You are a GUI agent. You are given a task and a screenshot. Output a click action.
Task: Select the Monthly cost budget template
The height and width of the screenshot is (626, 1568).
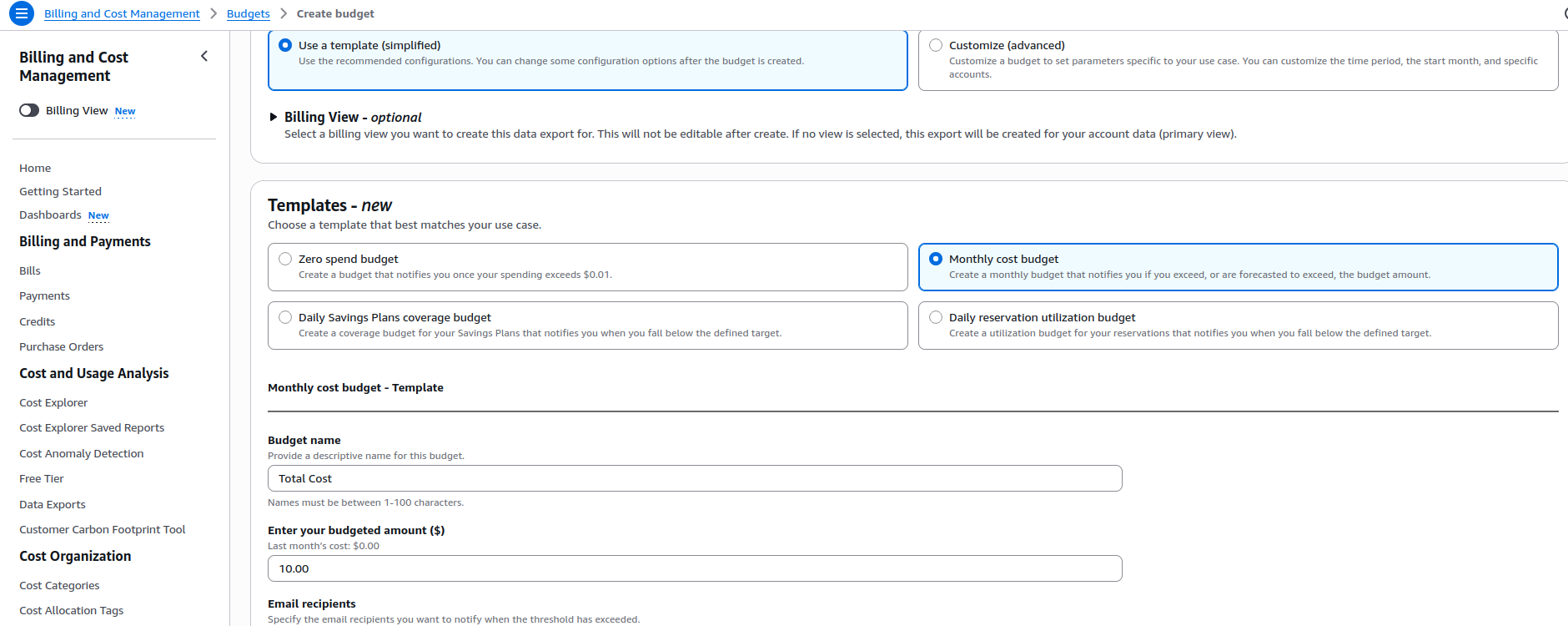click(936, 259)
